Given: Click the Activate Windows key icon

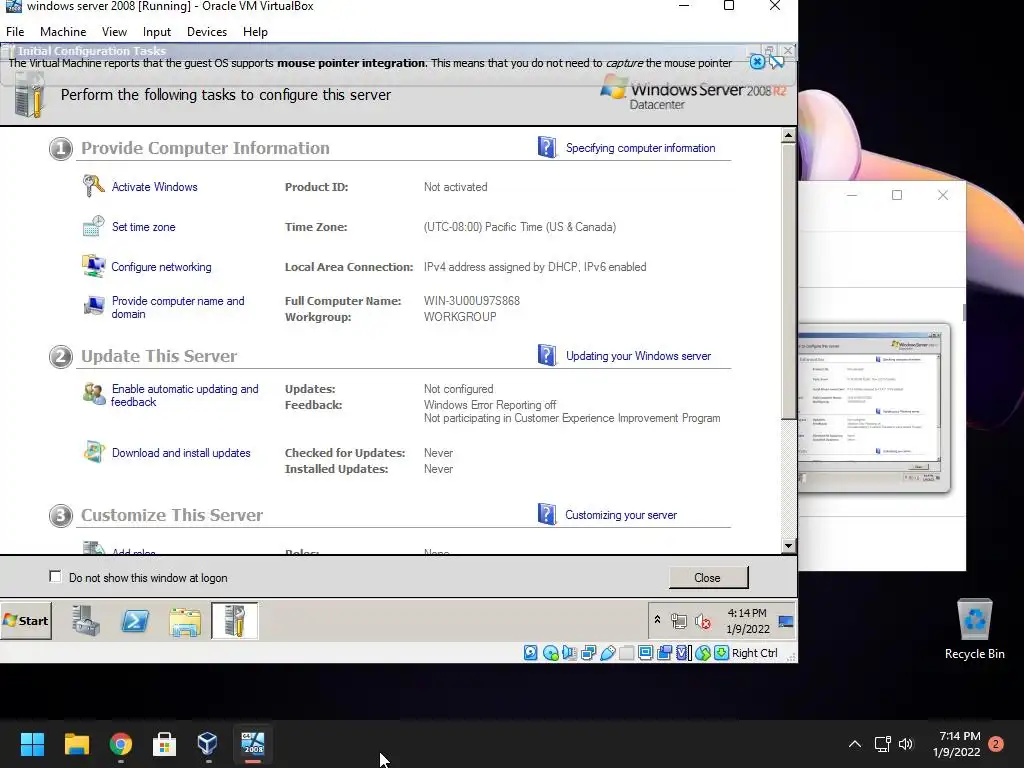Looking at the screenshot, I should (93, 186).
